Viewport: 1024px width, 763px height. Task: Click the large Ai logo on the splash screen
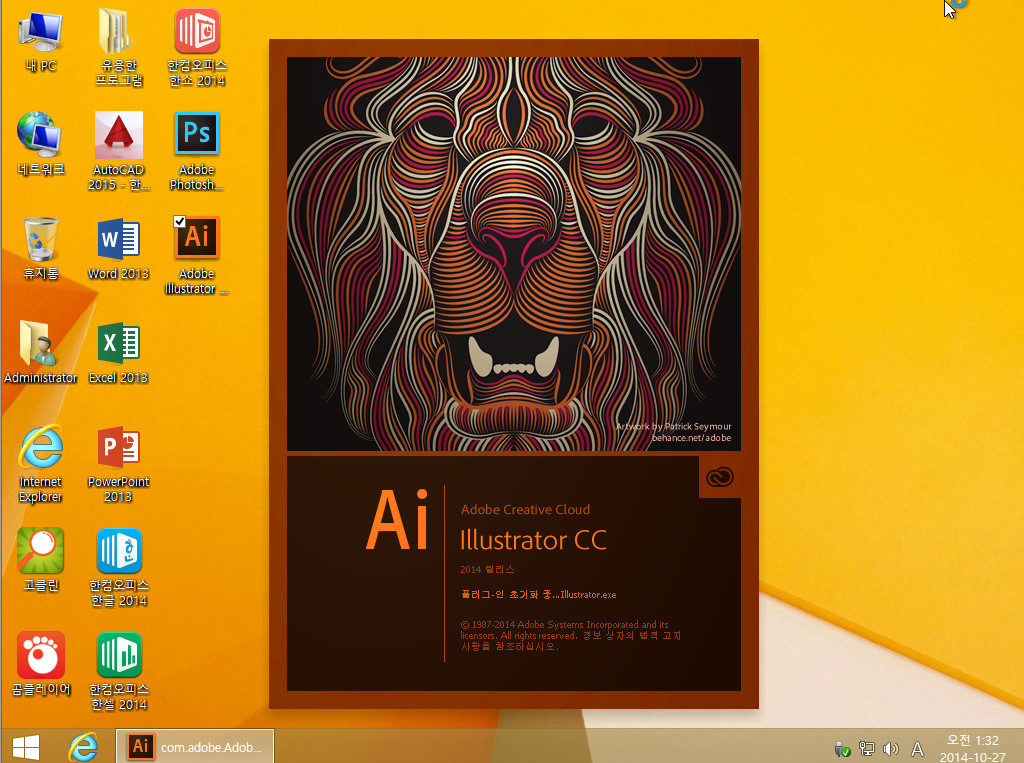pyautogui.click(x=397, y=521)
